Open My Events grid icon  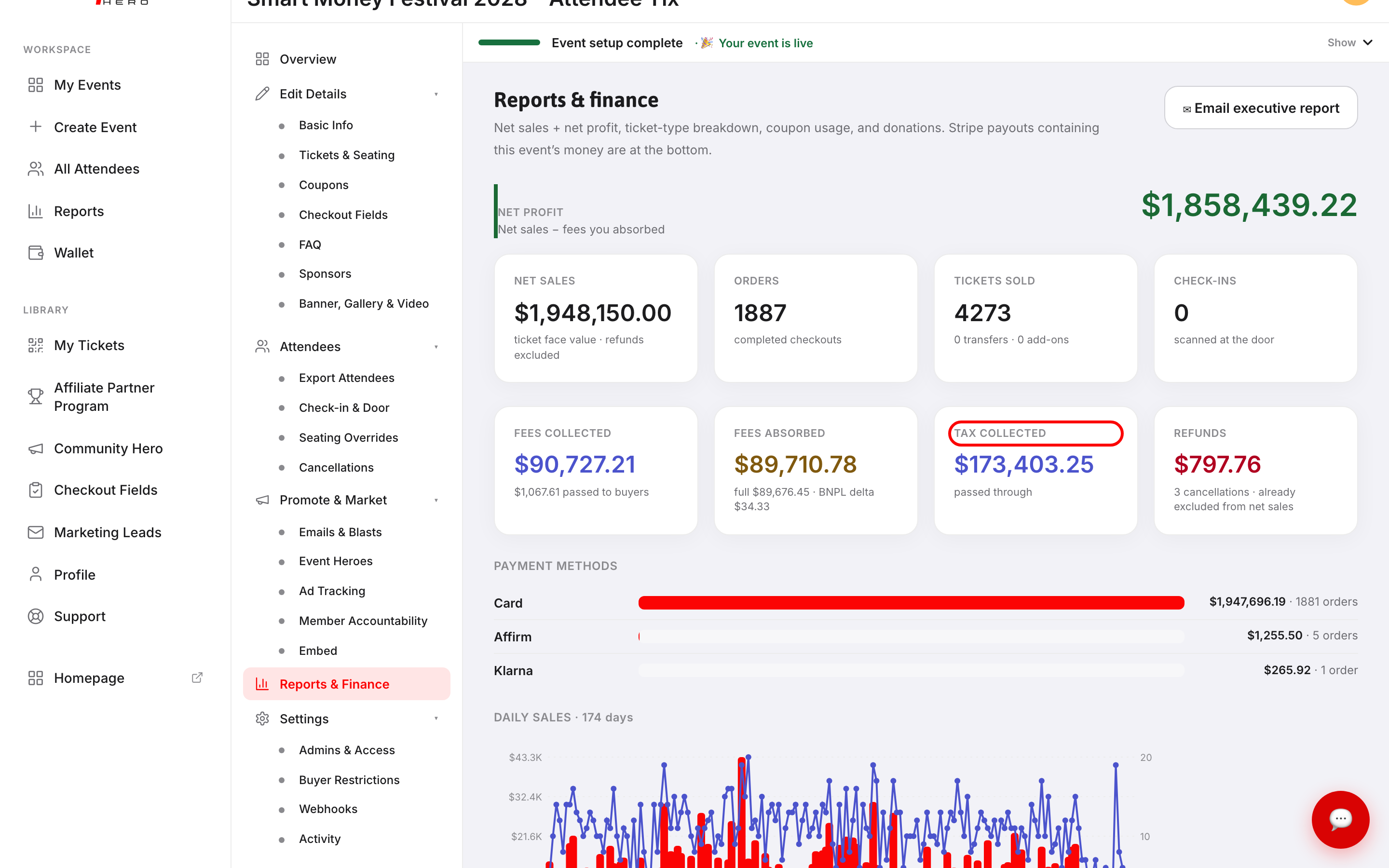pyautogui.click(x=36, y=85)
